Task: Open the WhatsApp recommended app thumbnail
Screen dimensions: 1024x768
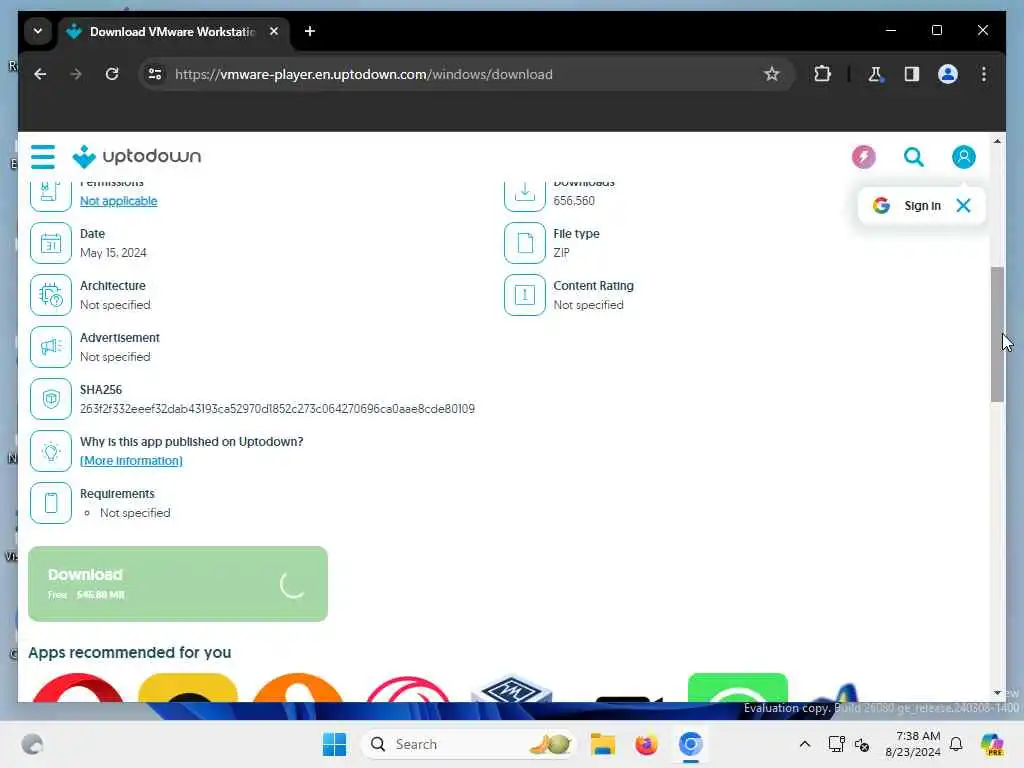Action: coord(737,688)
